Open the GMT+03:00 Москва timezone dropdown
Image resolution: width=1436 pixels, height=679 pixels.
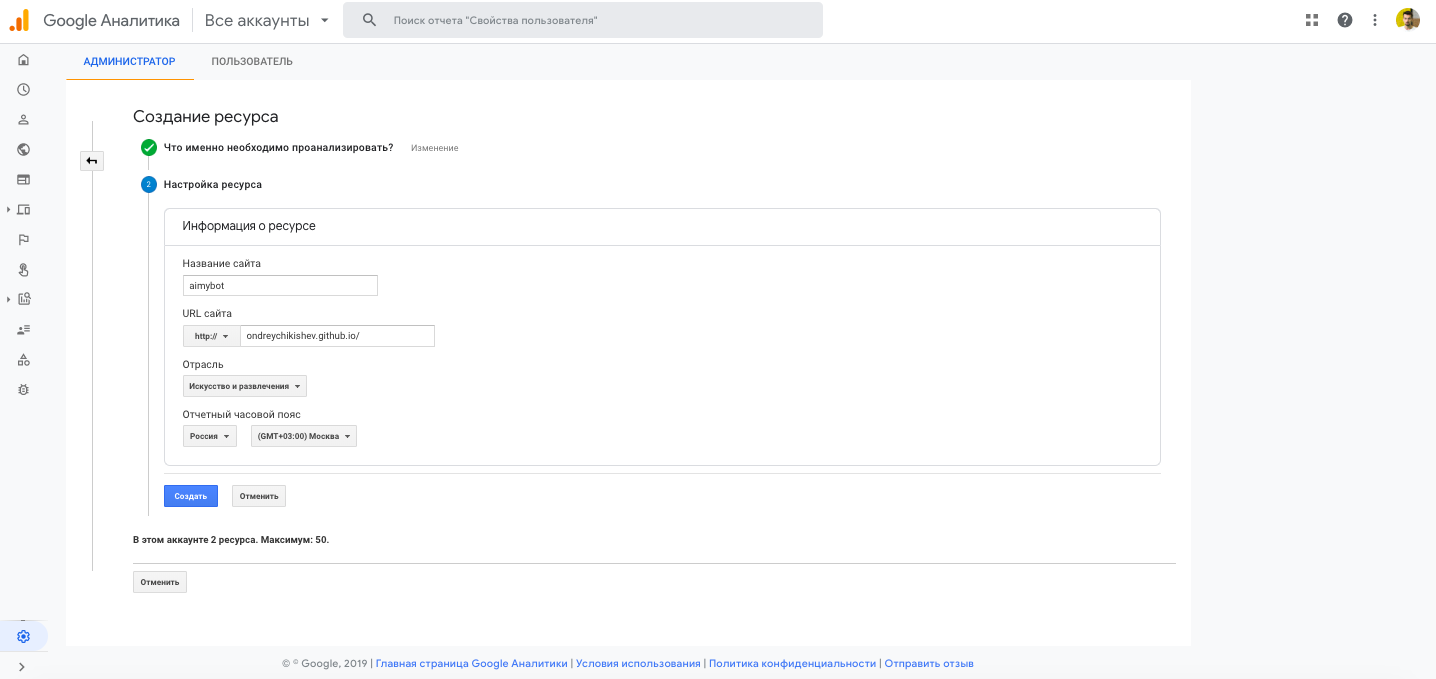click(x=304, y=436)
